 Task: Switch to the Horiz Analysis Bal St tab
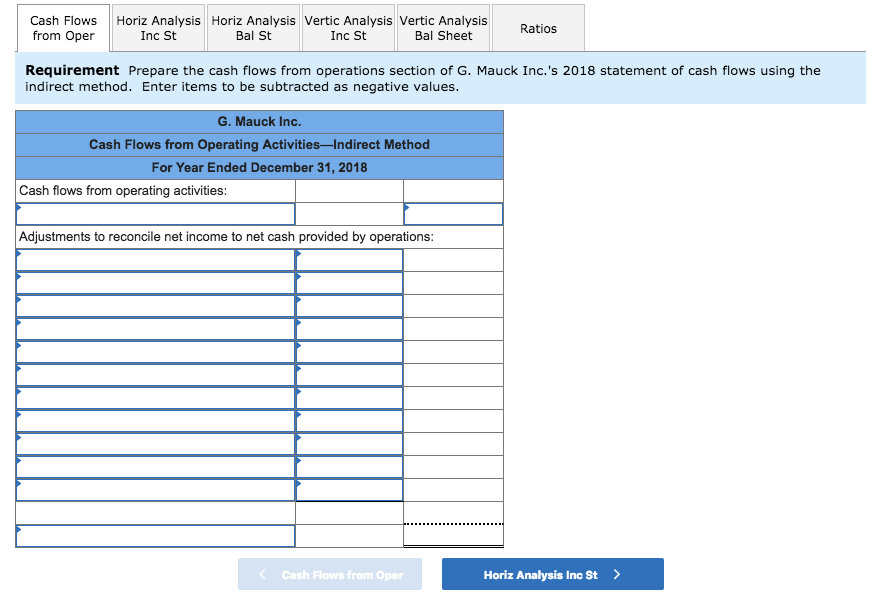click(252, 27)
